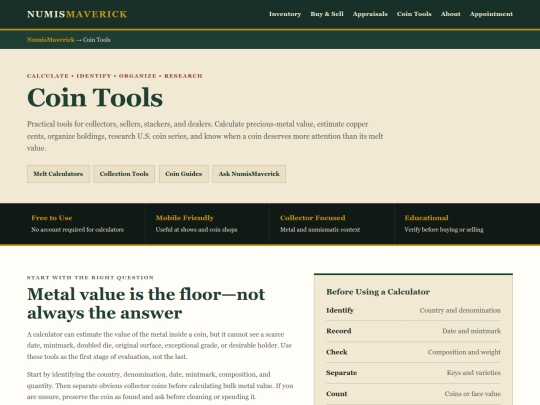Image resolution: width=540 pixels, height=405 pixels.
Task: Click 'Country and denomination' value
Action: click(460, 310)
